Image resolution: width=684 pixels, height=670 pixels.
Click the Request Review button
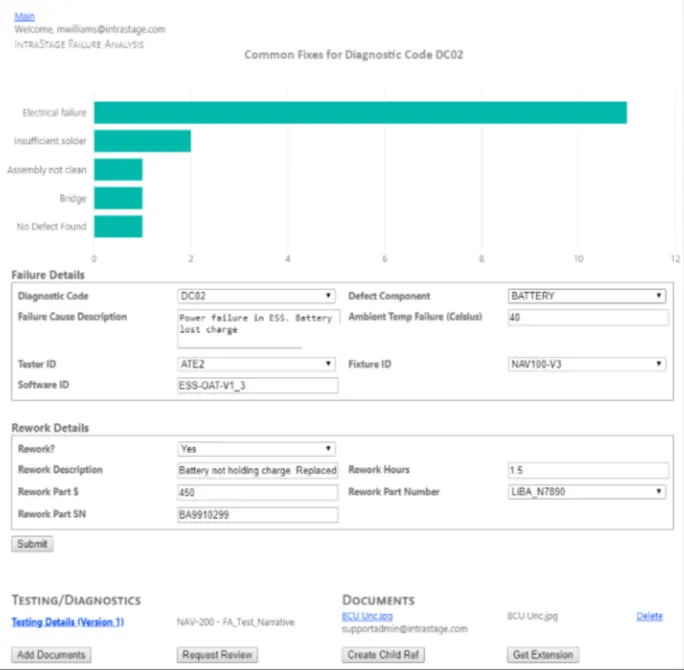click(217, 655)
